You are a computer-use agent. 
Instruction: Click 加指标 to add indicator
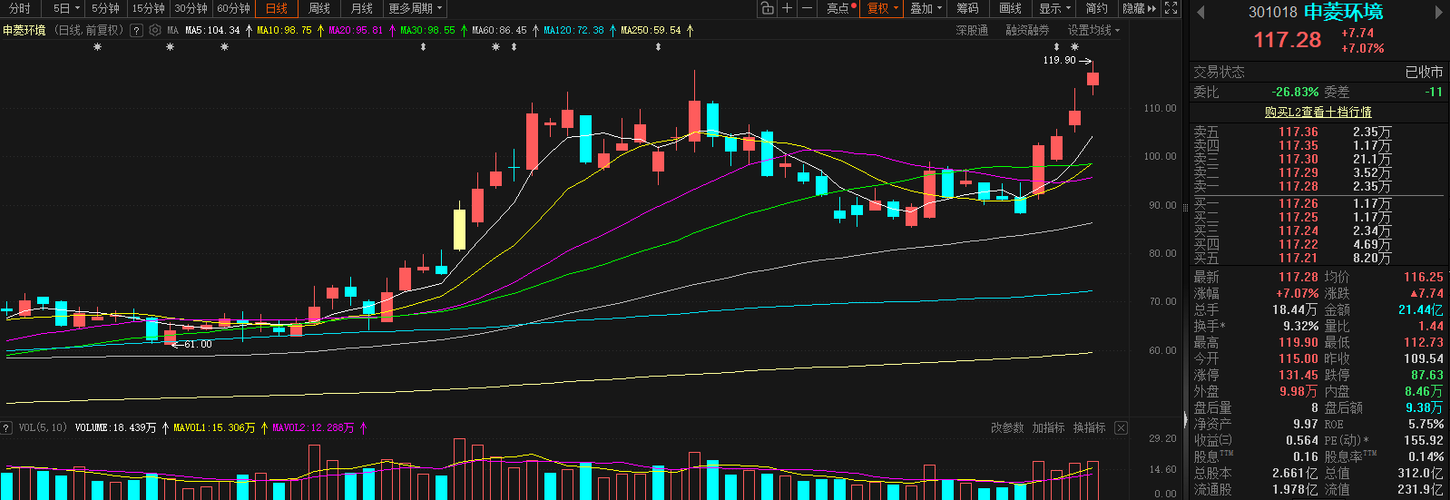coord(1048,427)
